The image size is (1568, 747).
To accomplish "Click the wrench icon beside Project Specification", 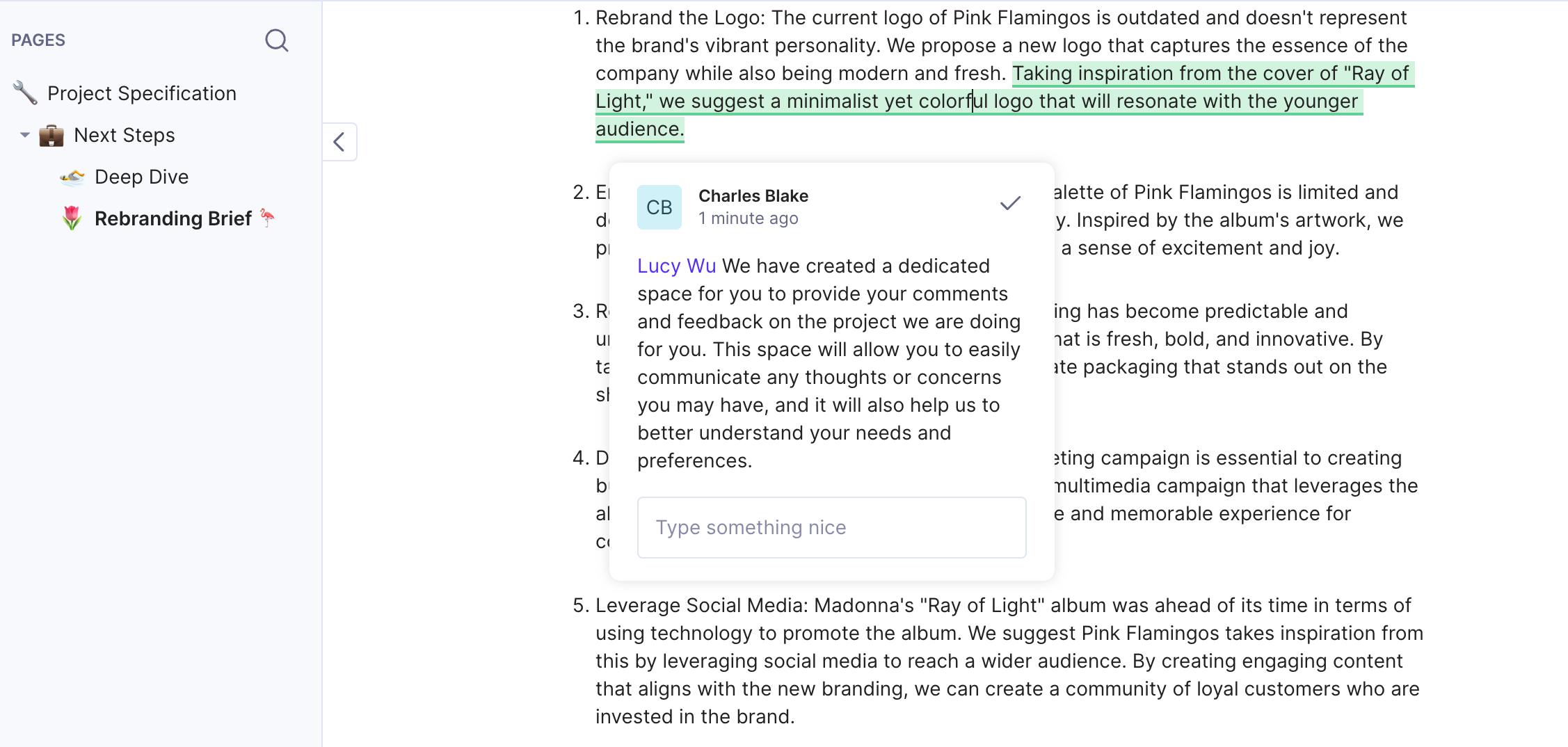I will point(25,93).
